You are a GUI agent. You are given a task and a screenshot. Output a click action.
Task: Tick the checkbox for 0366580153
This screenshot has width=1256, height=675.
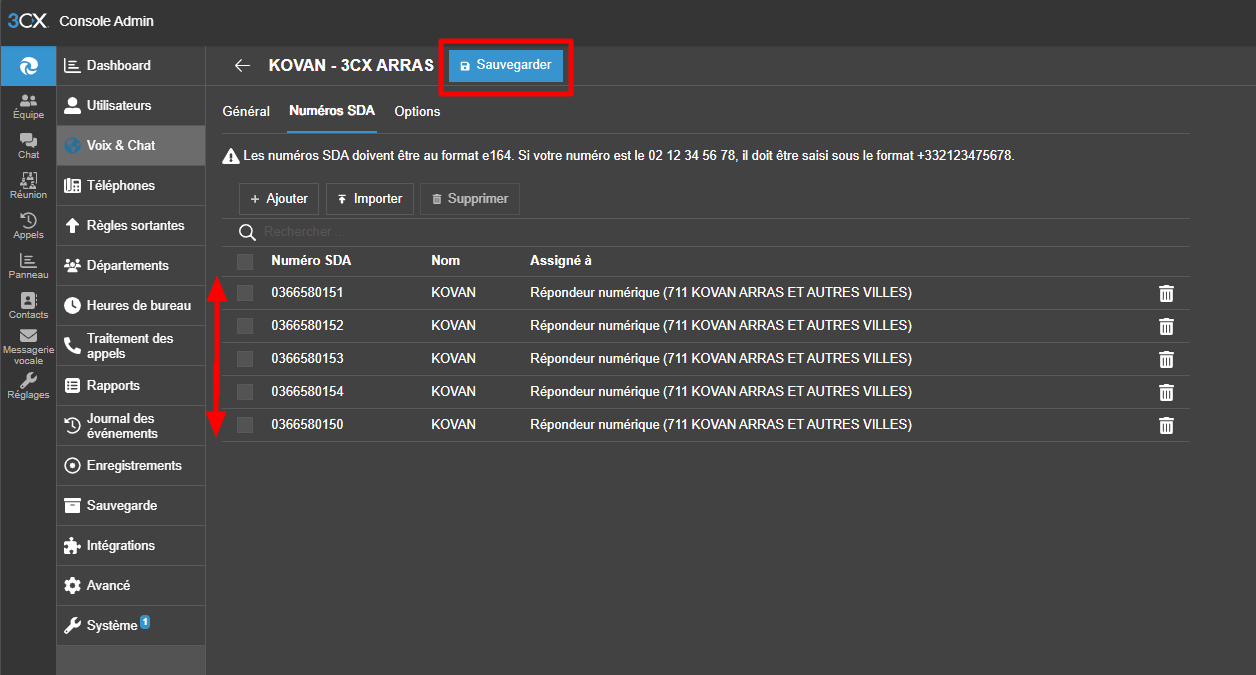point(245,358)
